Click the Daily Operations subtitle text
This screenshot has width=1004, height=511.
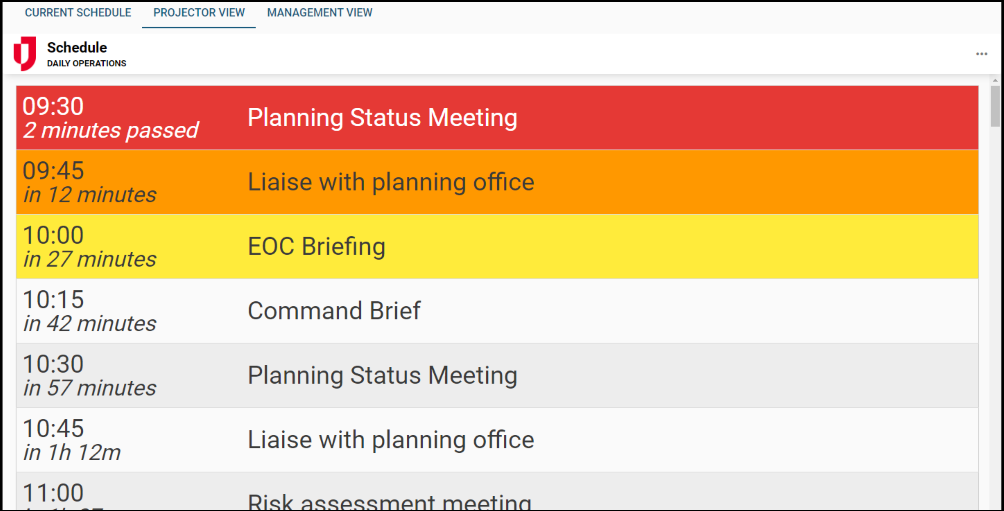point(87,64)
